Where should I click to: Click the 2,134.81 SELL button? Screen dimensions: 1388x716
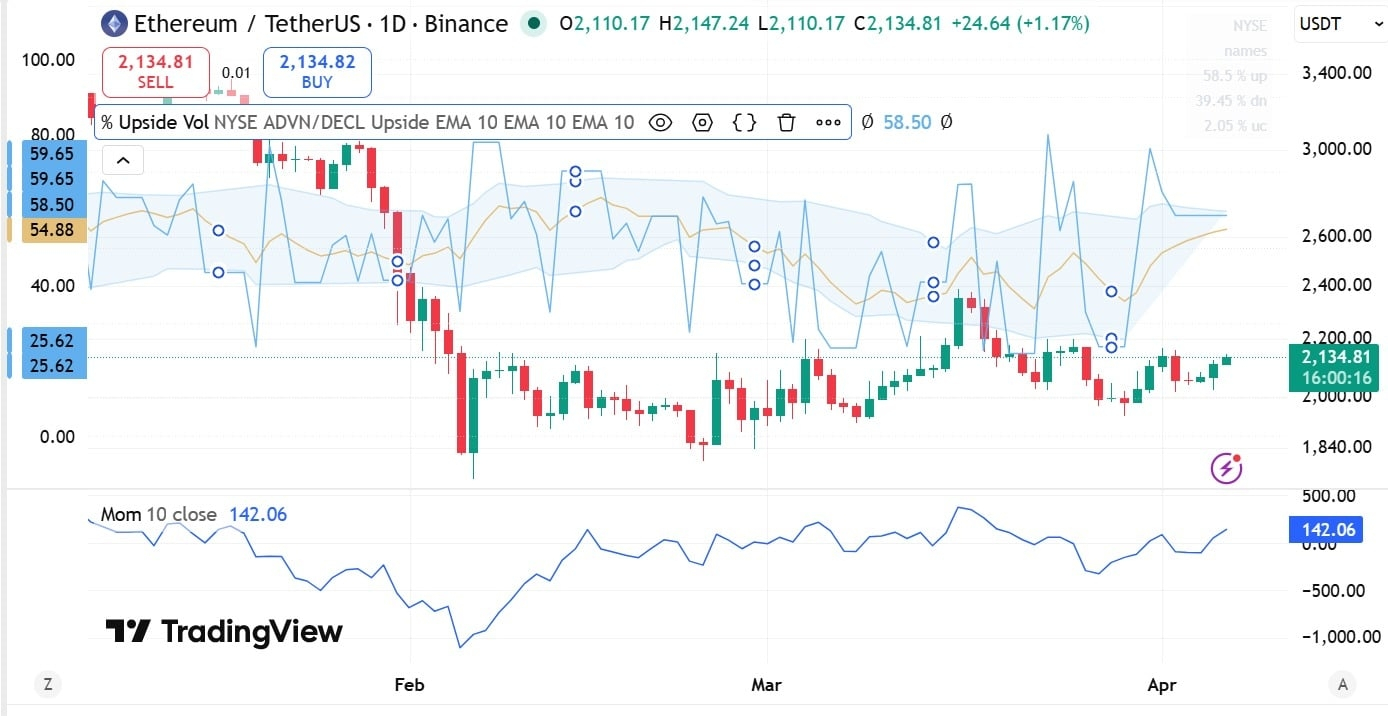click(155, 71)
